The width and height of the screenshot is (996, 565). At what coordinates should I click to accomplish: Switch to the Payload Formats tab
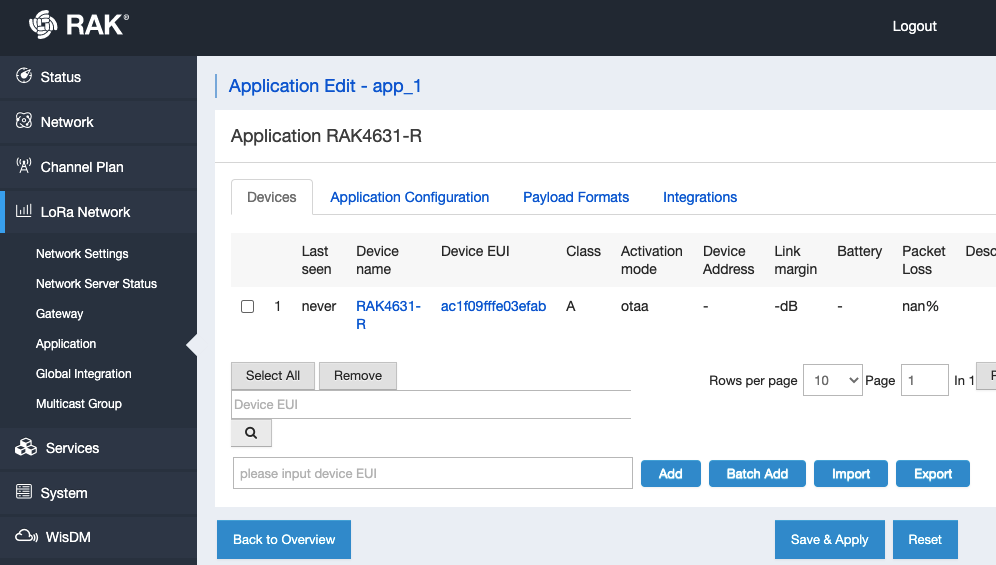[x=576, y=197]
